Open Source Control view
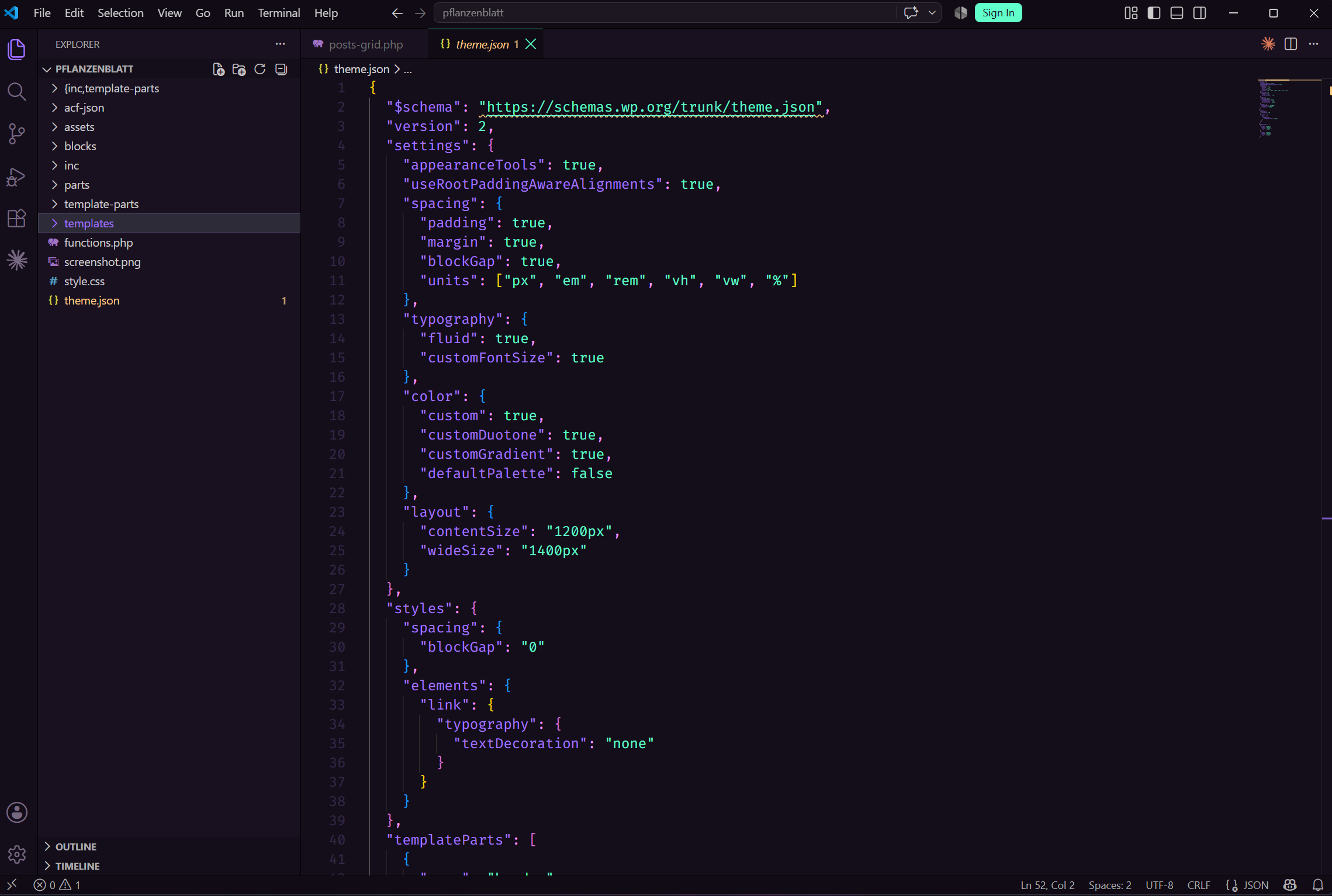This screenshot has height=896, width=1332. [x=17, y=134]
